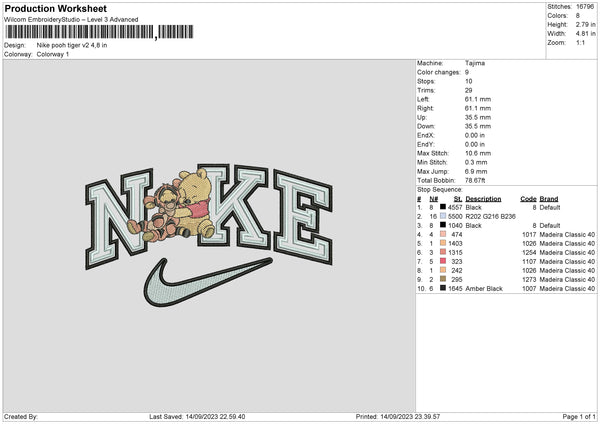This screenshot has width=600, height=424.
Task: Click the Max Jump value 6.9 mm
Action: [476, 171]
